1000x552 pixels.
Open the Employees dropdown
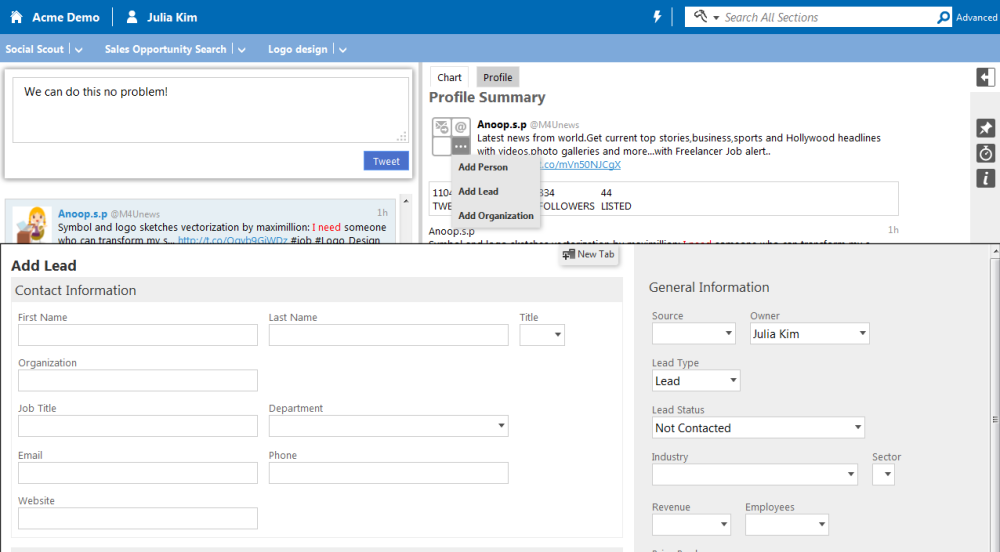(786, 525)
